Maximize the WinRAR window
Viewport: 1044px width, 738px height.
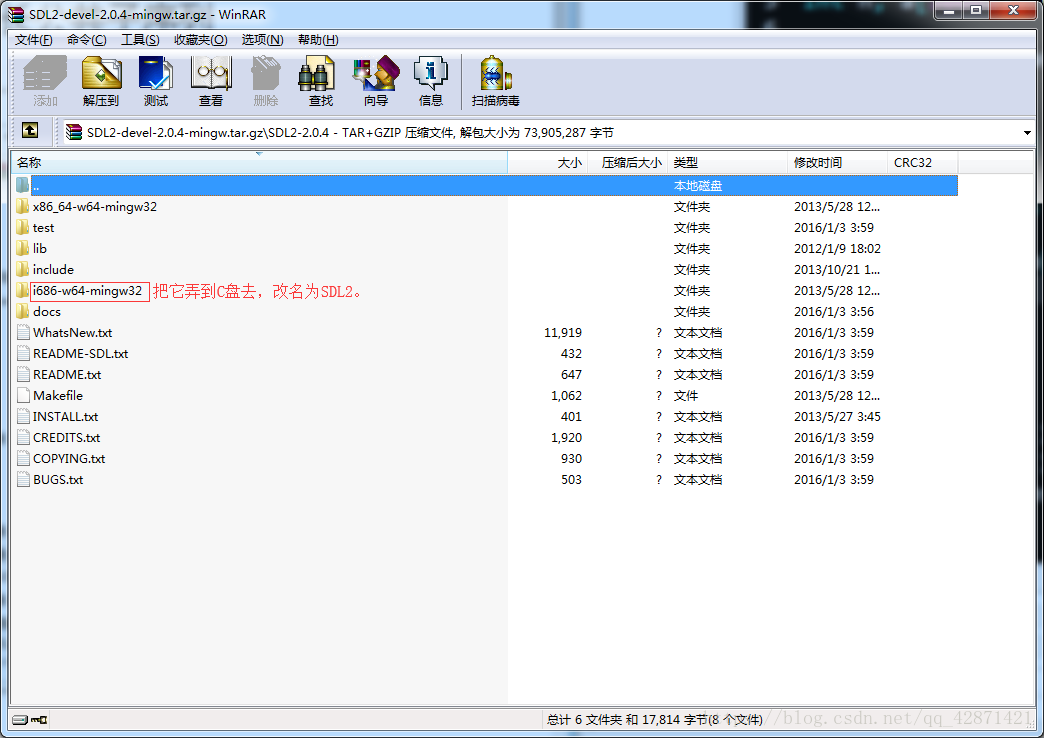pos(975,11)
